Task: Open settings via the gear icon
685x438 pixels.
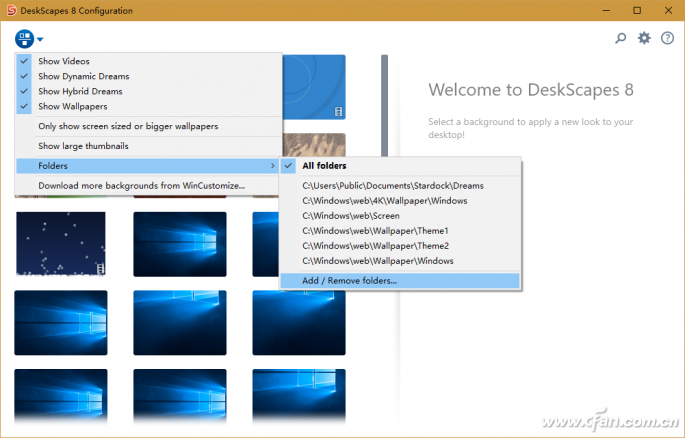Action: point(644,38)
